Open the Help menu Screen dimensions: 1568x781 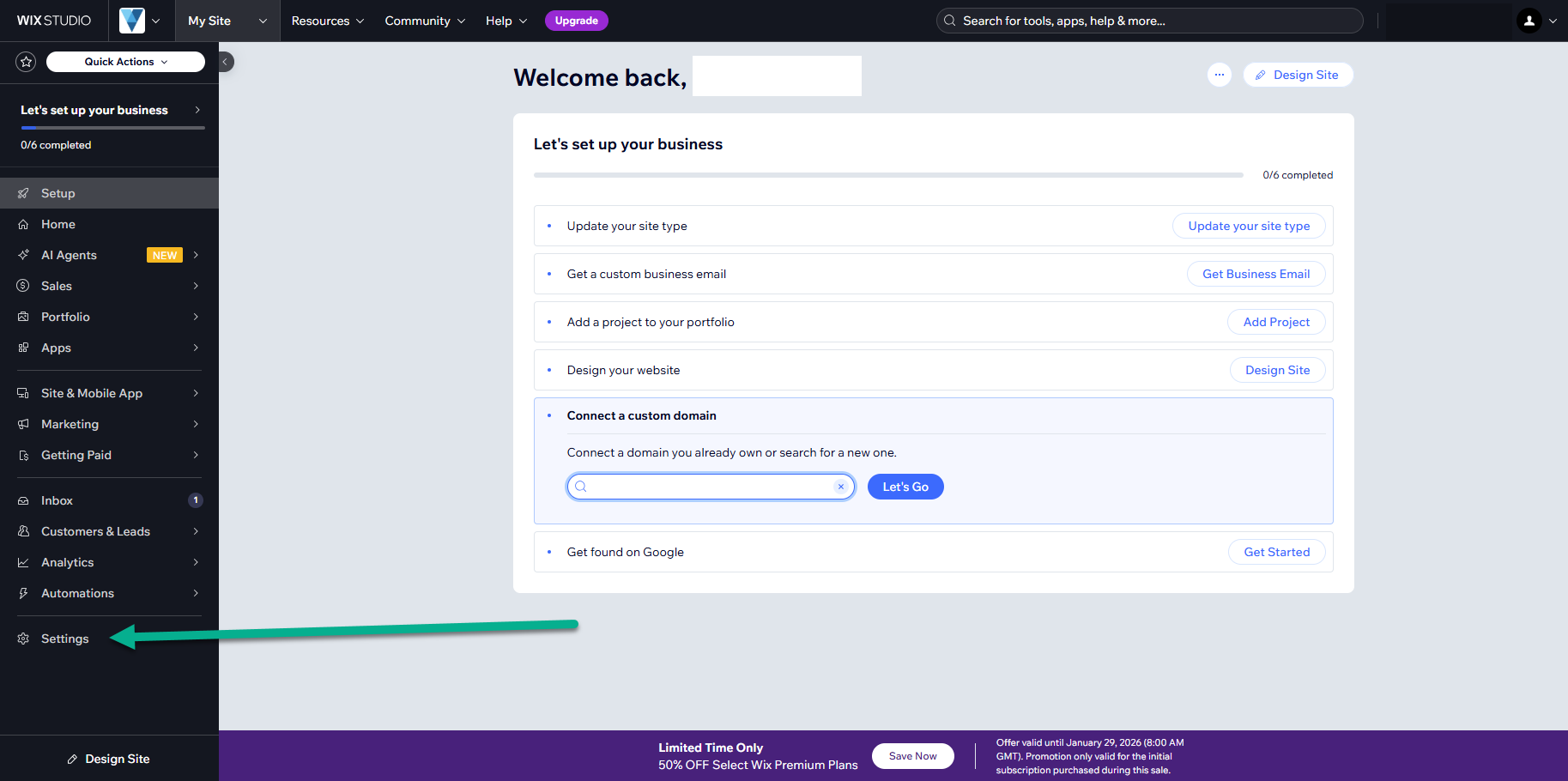[x=506, y=21]
